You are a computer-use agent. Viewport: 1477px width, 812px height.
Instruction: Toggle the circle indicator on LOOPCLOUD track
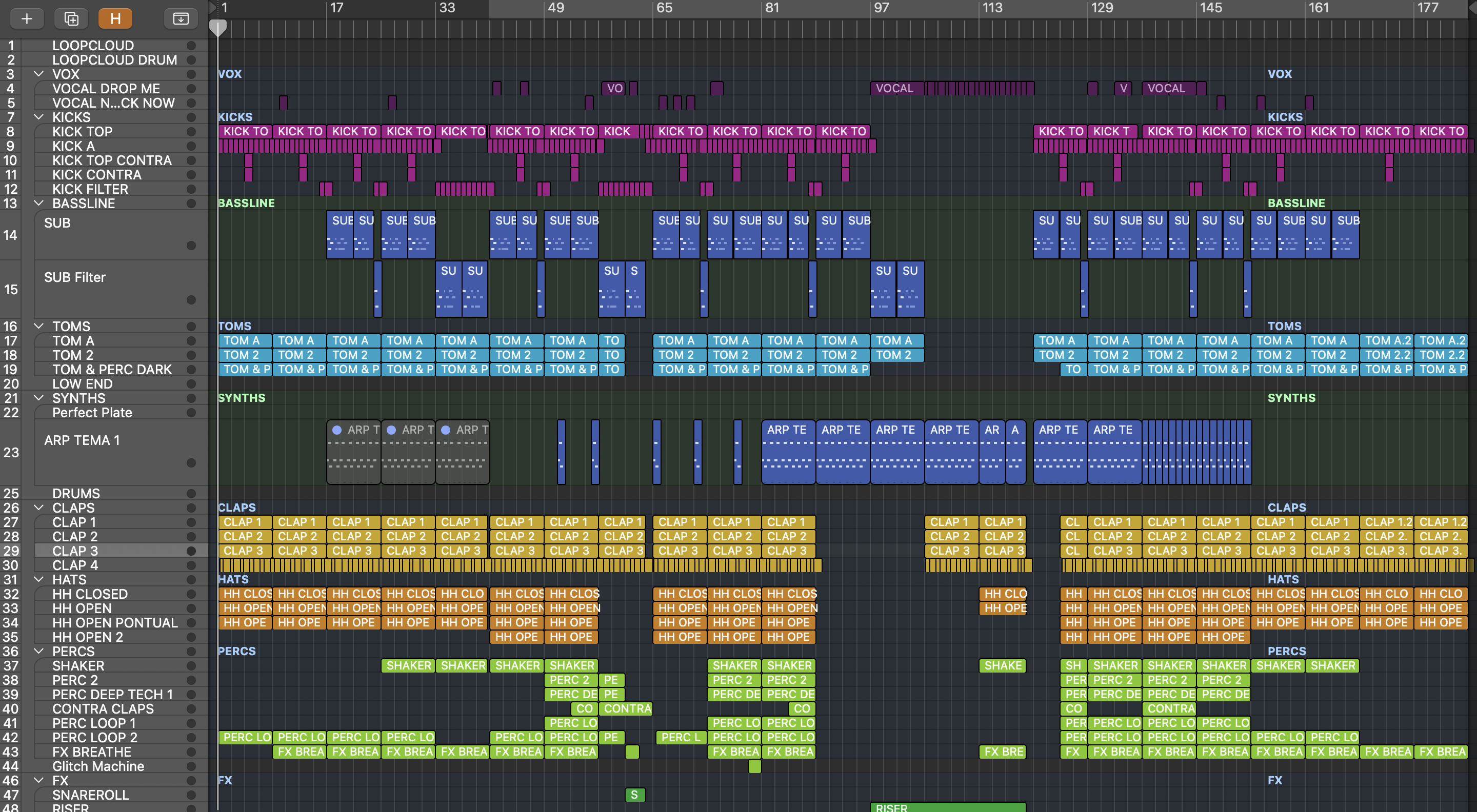coord(191,45)
